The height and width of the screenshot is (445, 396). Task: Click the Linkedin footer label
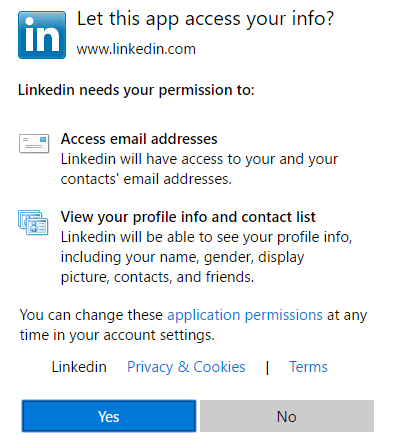coord(79,367)
